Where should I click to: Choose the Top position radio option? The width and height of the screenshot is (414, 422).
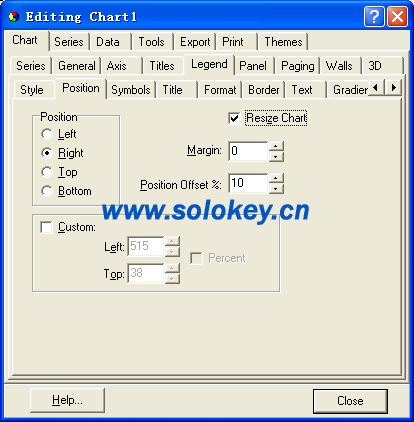[x=47, y=172]
